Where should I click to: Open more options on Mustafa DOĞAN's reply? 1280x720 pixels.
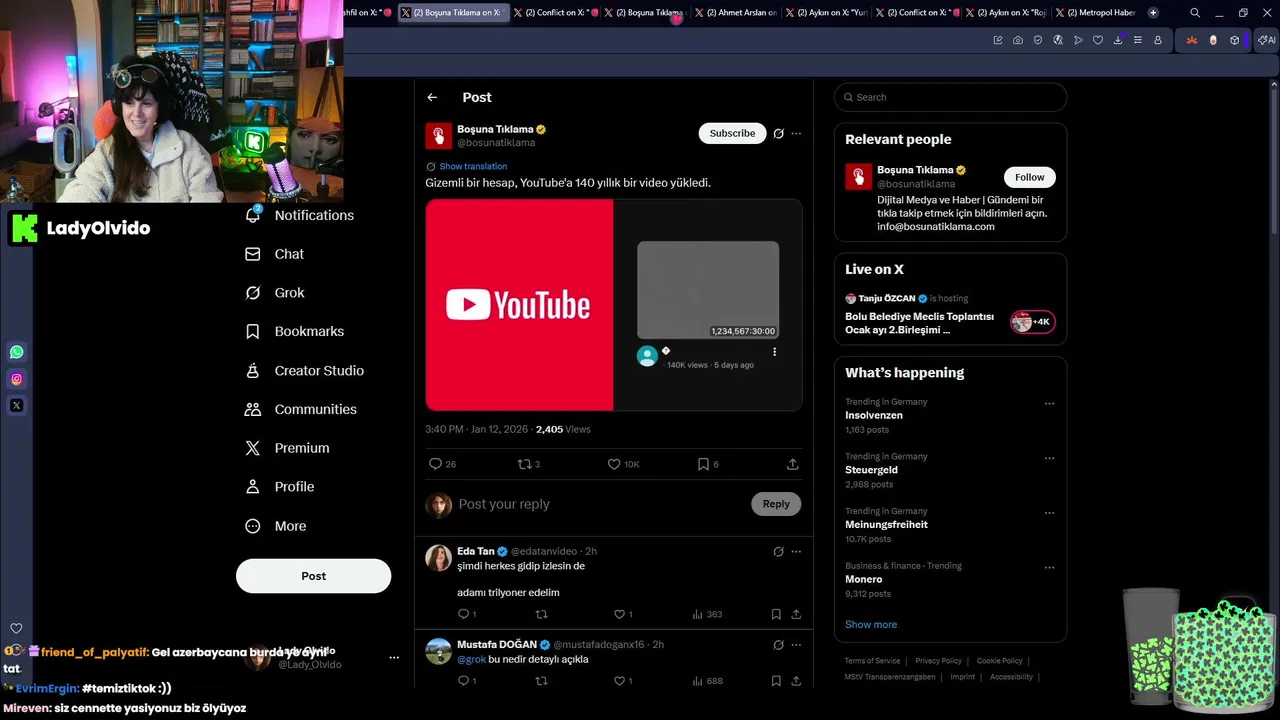pos(796,645)
